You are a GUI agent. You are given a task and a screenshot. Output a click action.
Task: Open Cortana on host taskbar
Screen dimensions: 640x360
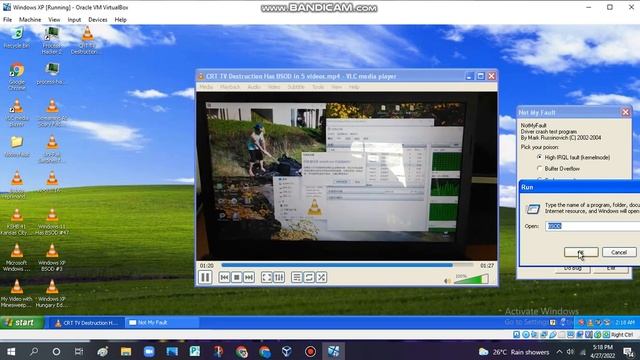[56, 351]
